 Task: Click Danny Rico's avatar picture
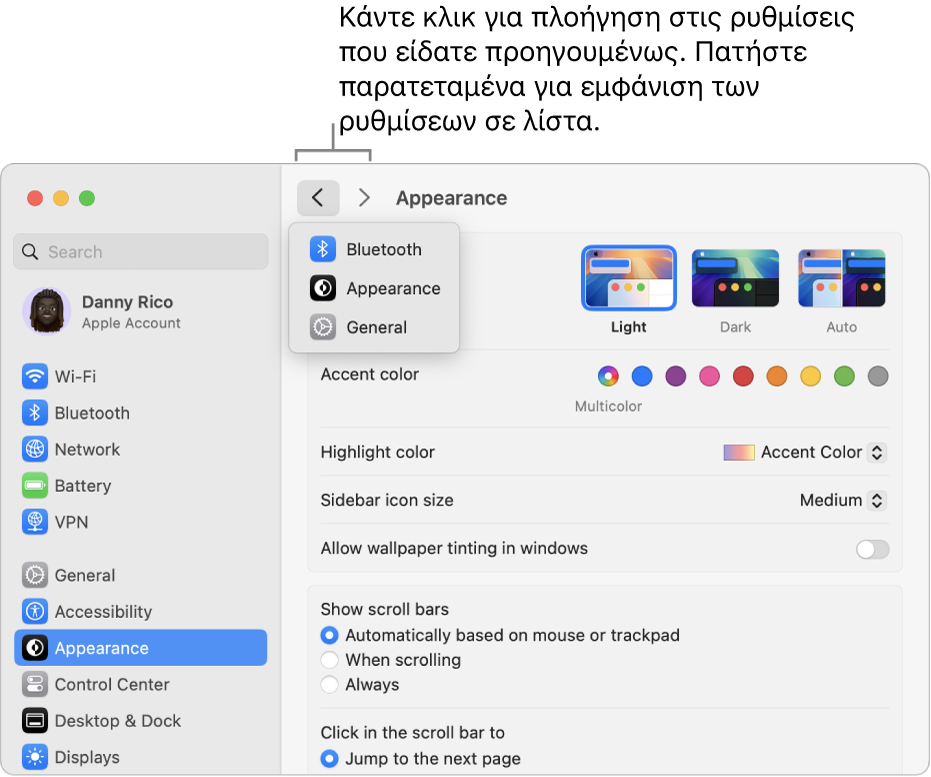click(46, 311)
